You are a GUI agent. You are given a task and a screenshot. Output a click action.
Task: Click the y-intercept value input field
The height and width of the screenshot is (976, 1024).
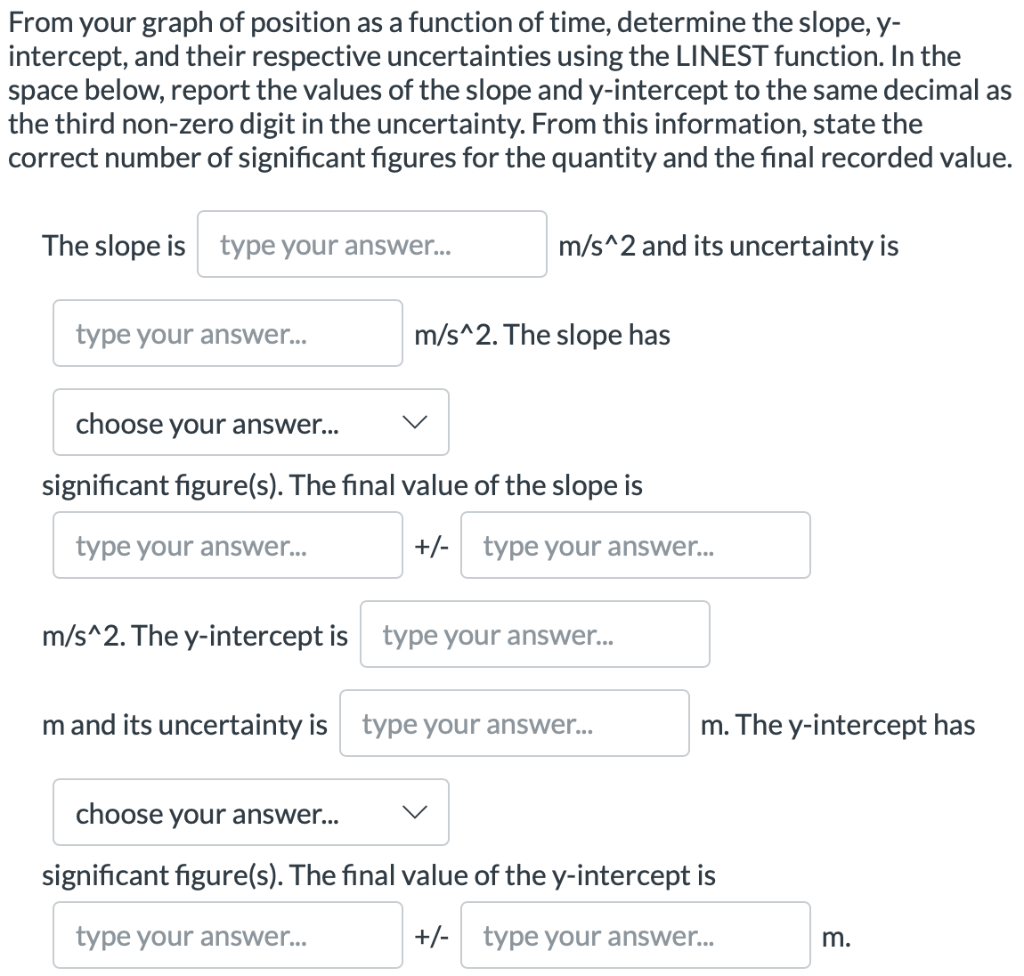[x=534, y=634]
